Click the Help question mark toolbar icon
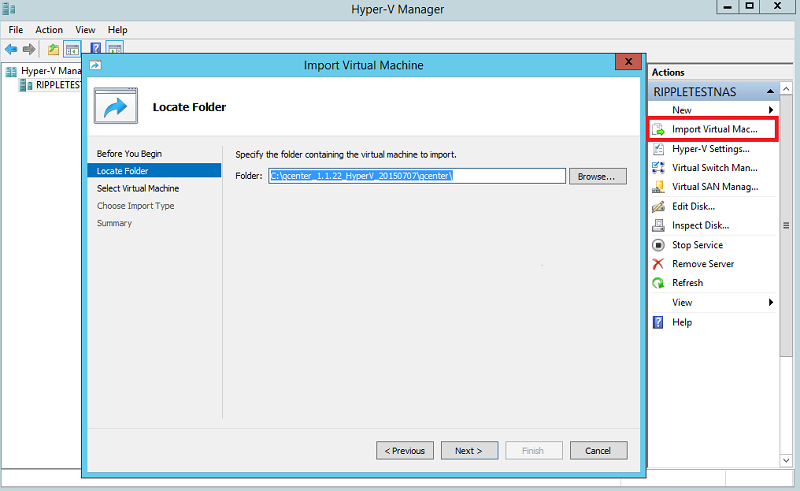800x491 pixels. click(95, 48)
